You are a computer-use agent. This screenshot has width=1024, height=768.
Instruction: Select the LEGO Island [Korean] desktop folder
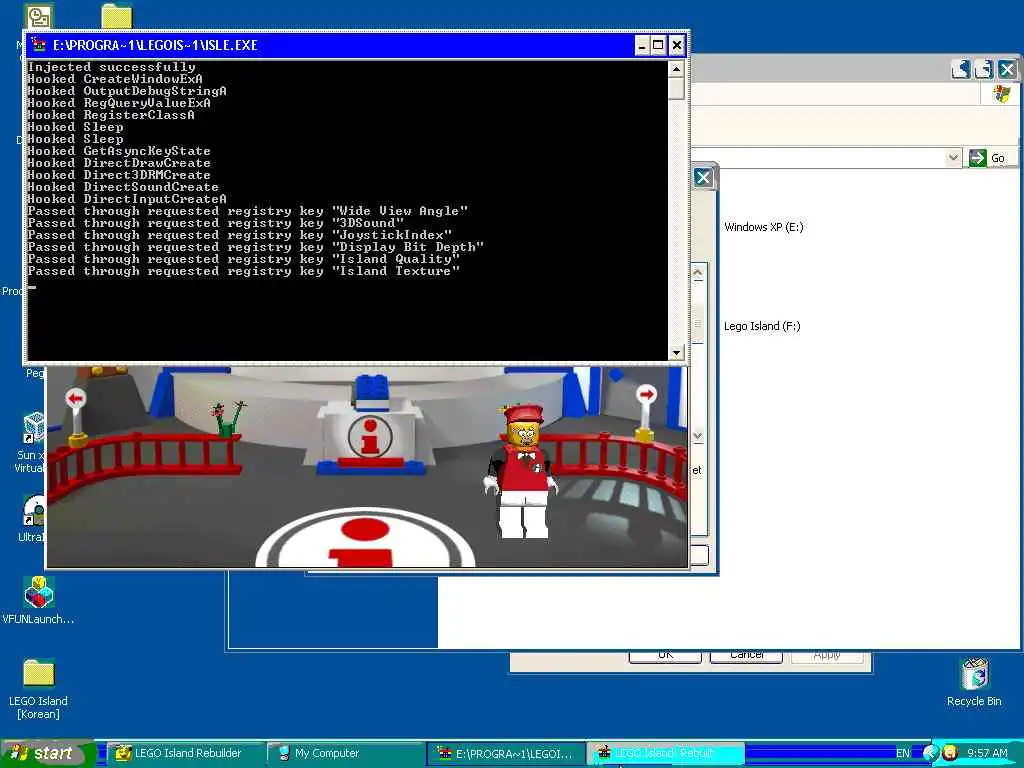point(38,688)
